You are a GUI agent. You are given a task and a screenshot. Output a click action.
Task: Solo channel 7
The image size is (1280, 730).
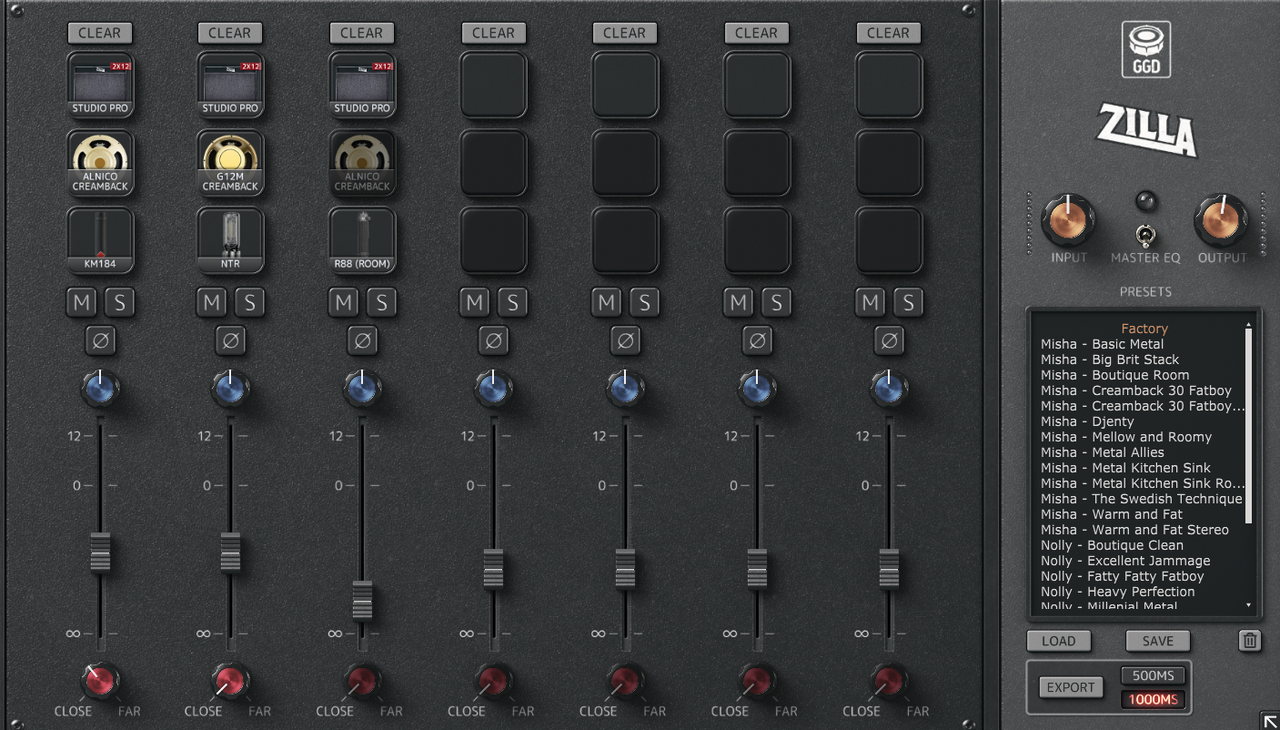[x=908, y=302]
